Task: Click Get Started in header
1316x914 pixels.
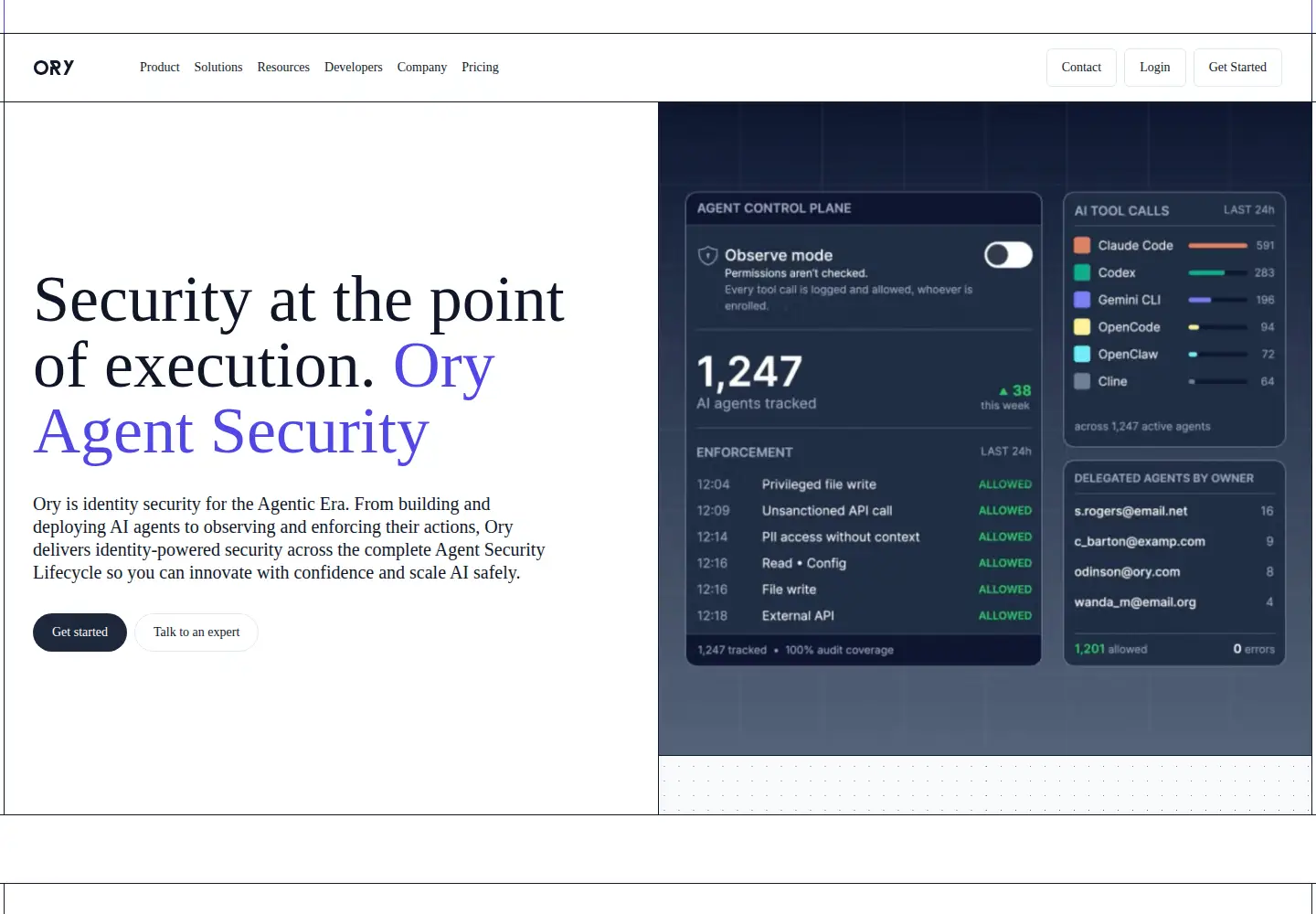Action: point(1237,68)
